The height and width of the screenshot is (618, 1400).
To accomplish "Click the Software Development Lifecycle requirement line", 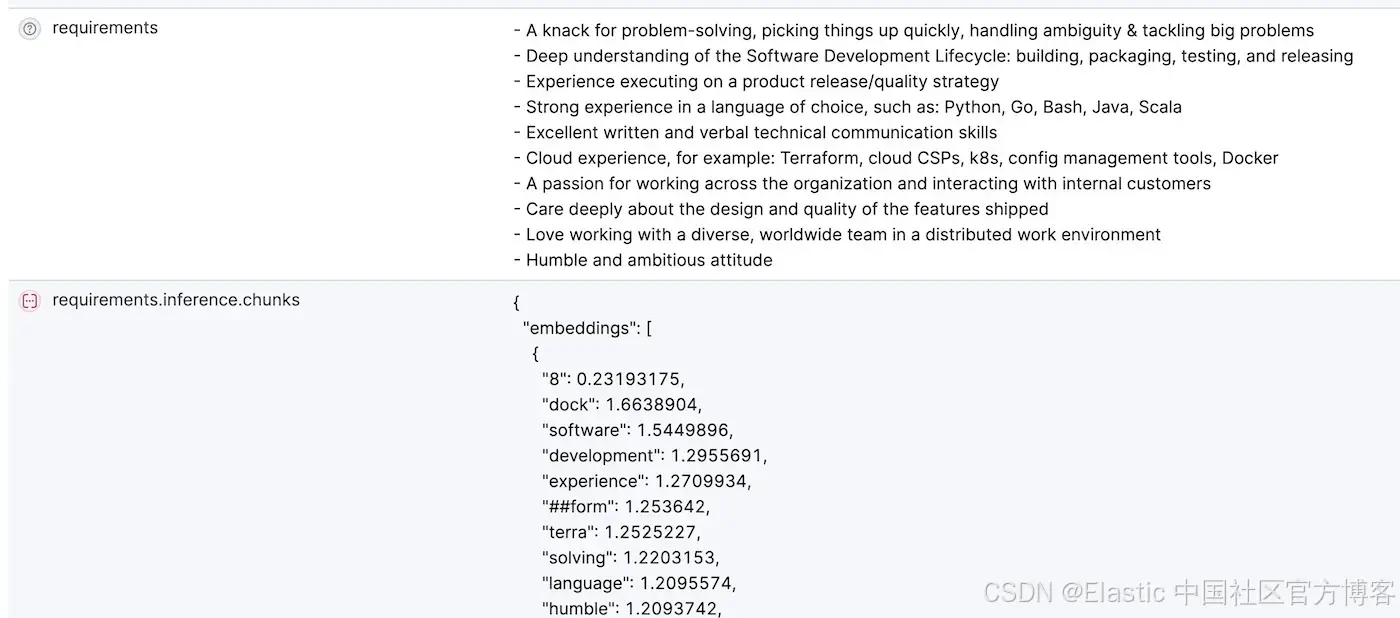I will coord(933,56).
